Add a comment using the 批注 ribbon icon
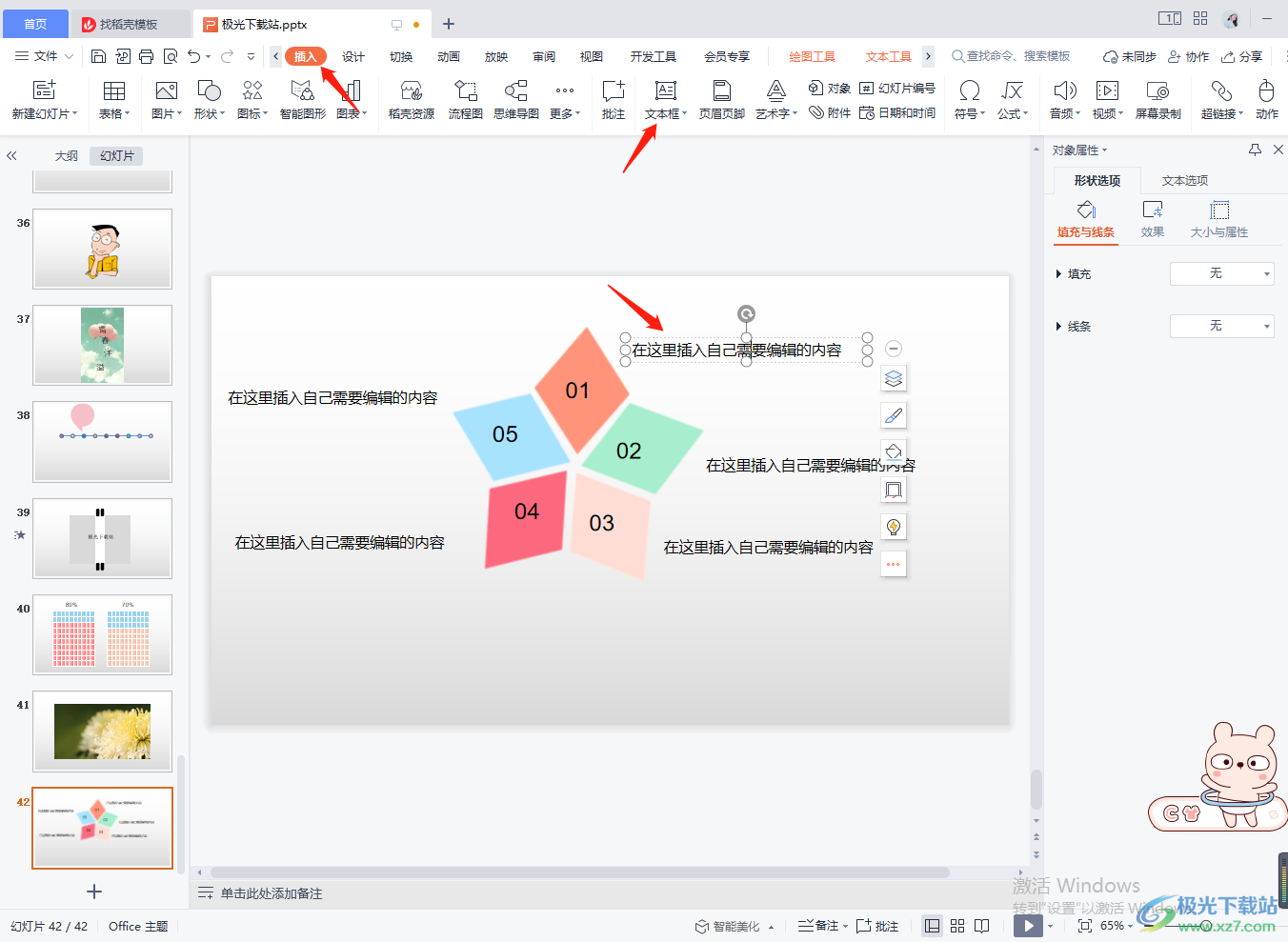The height and width of the screenshot is (942, 1288). (x=614, y=90)
